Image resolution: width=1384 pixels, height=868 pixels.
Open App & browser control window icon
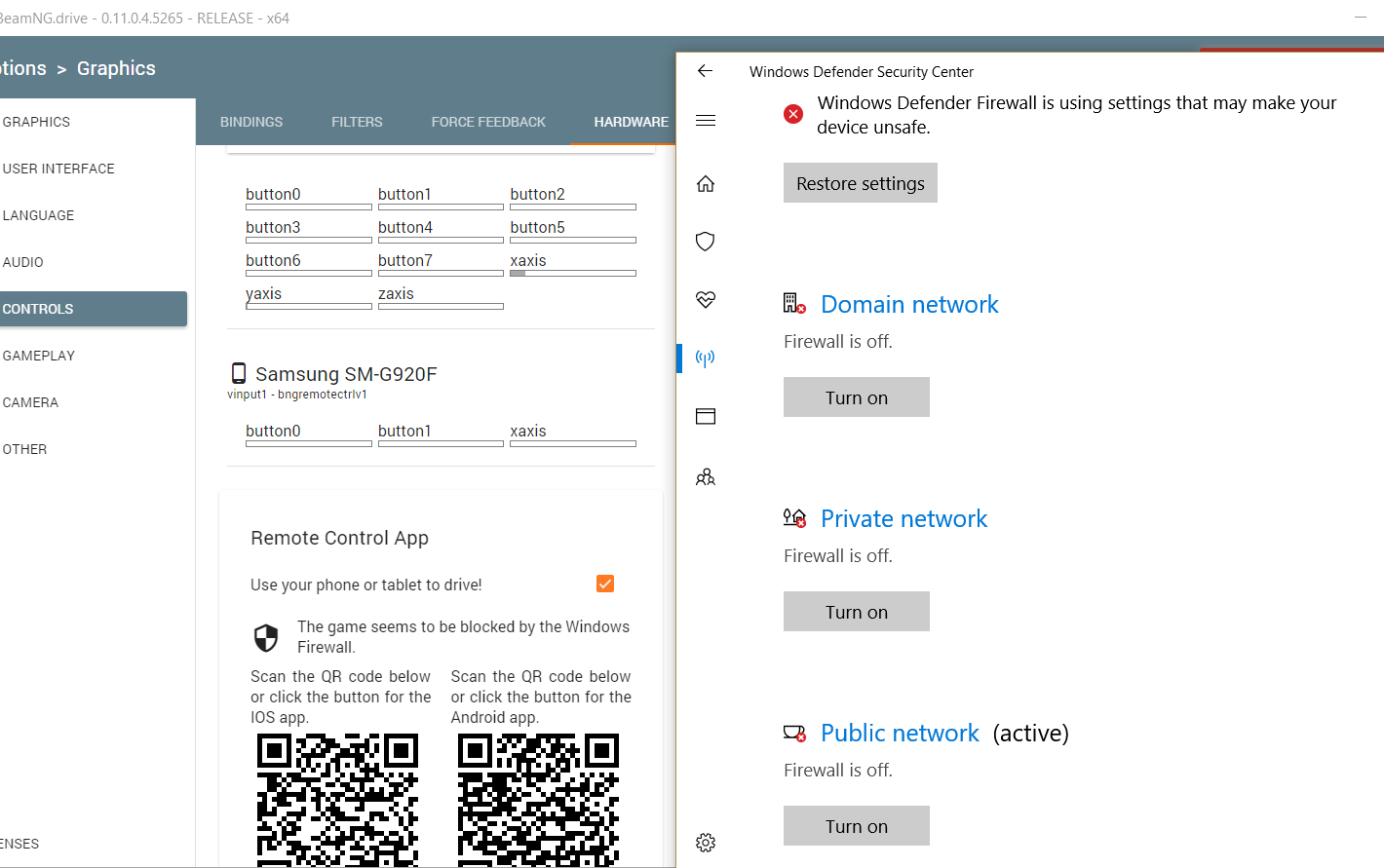tap(706, 417)
